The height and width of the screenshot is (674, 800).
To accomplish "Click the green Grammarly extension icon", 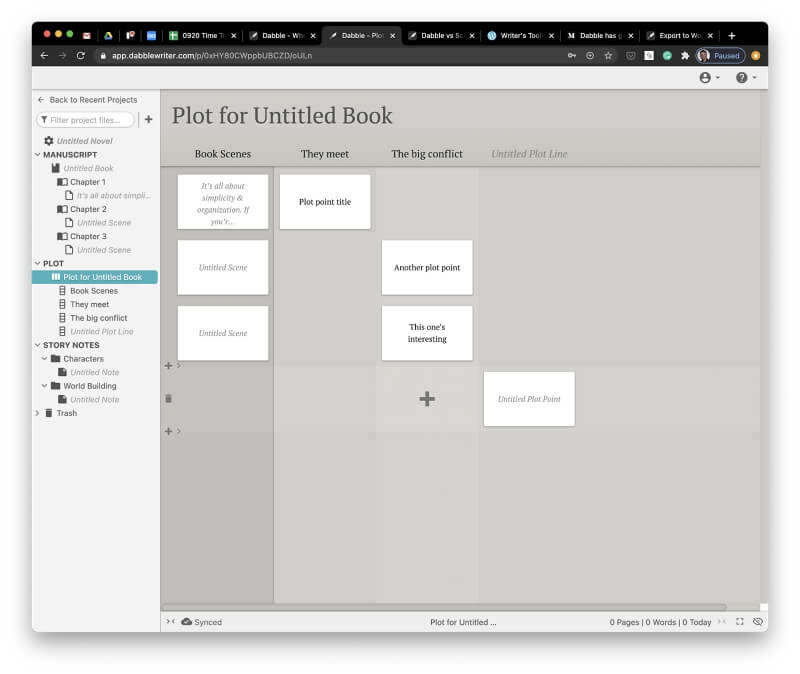I will click(x=667, y=56).
